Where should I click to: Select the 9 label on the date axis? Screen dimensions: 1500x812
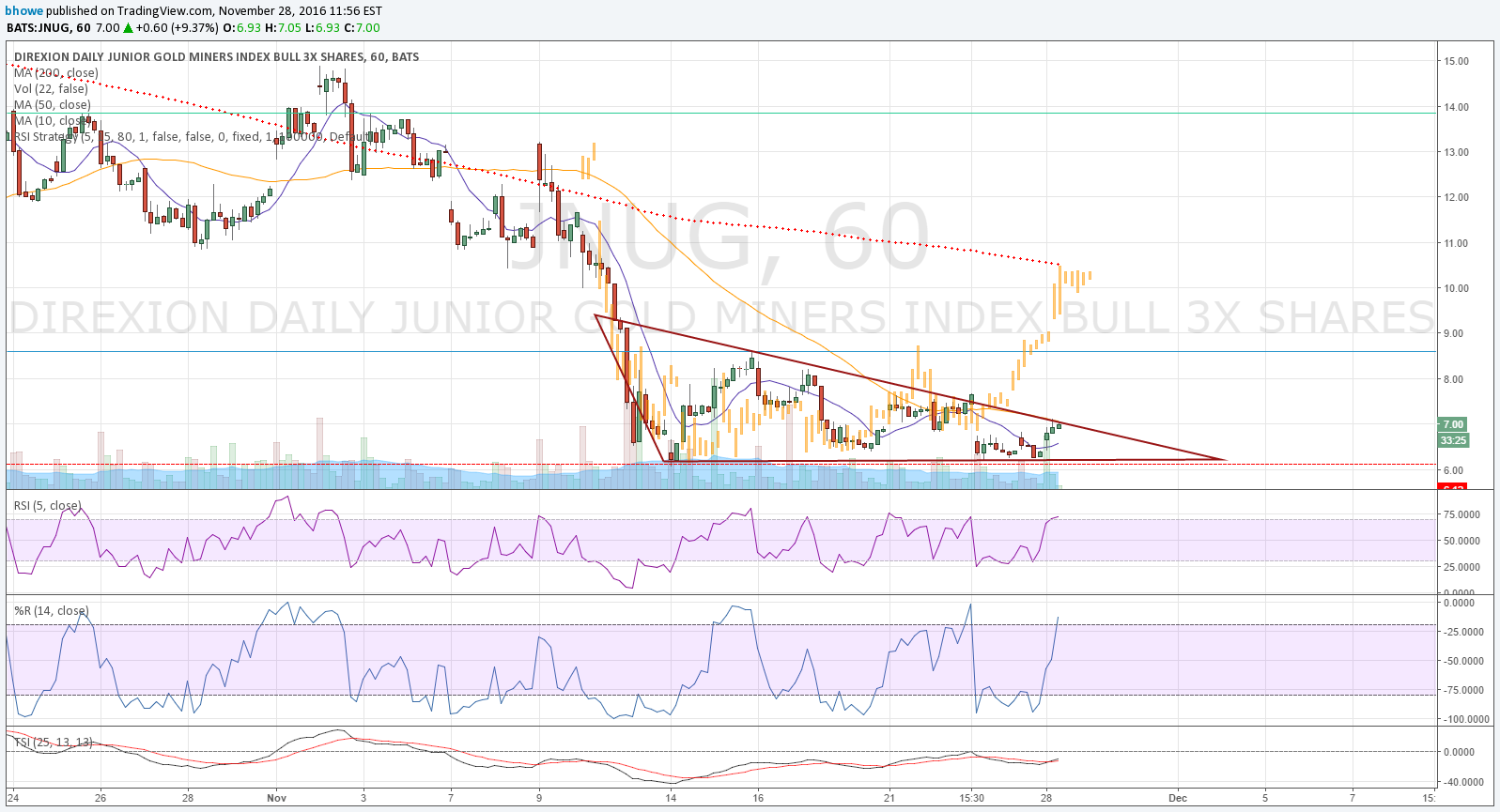click(539, 799)
